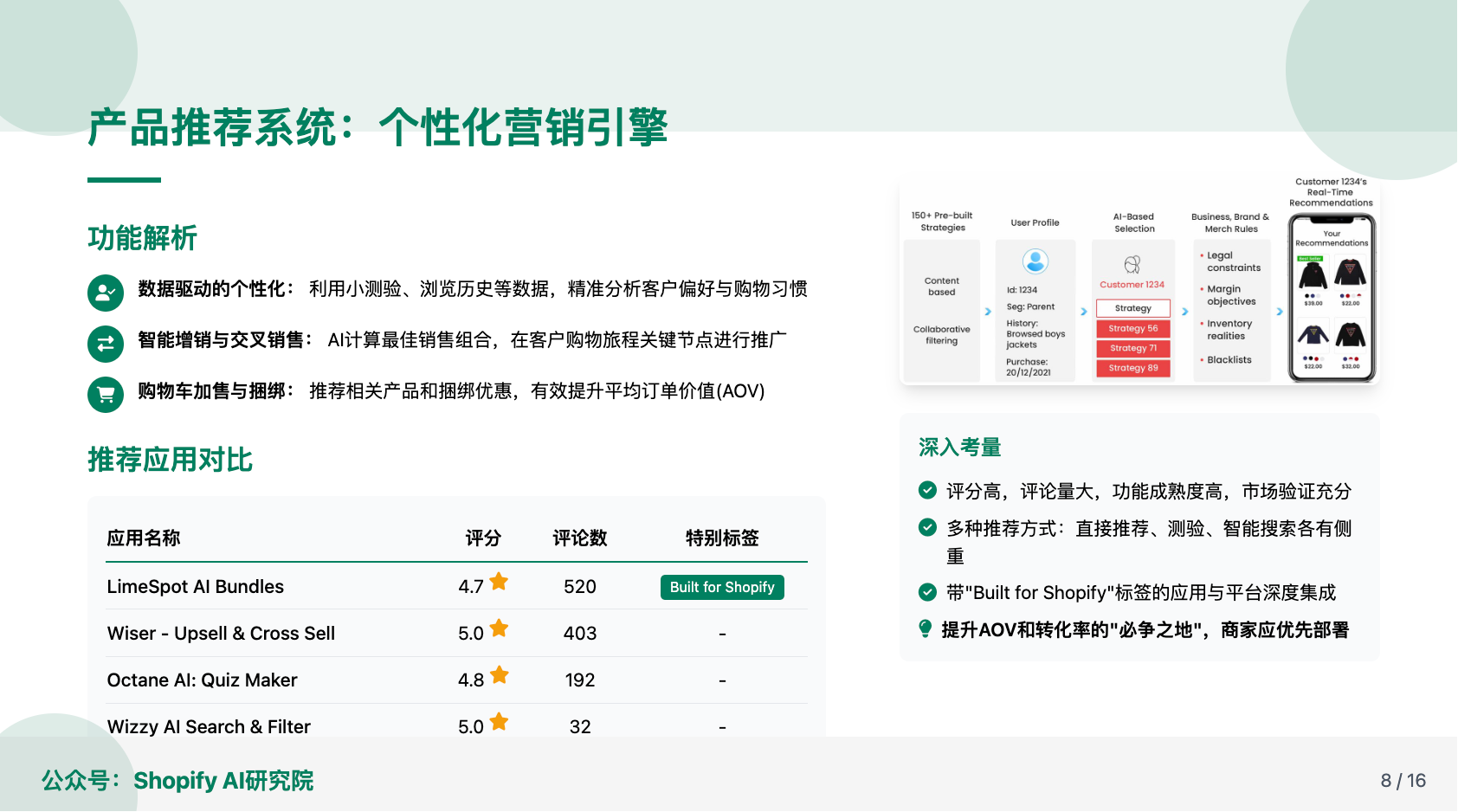Image resolution: width=1458 pixels, height=812 pixels.
Task: Click the 深入考量 heading
Action: [960, 448]
